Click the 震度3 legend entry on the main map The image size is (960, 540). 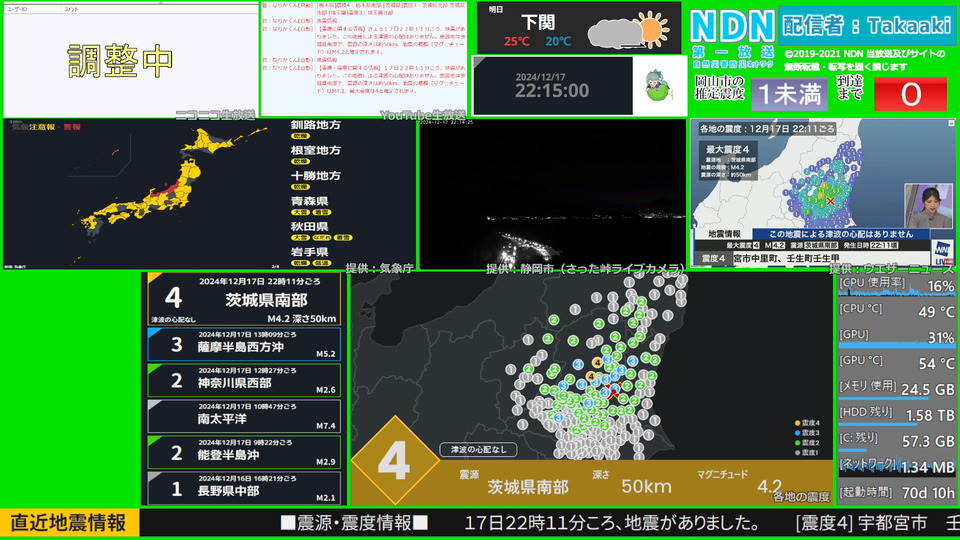pyautogui.click(x=807, y=433)
